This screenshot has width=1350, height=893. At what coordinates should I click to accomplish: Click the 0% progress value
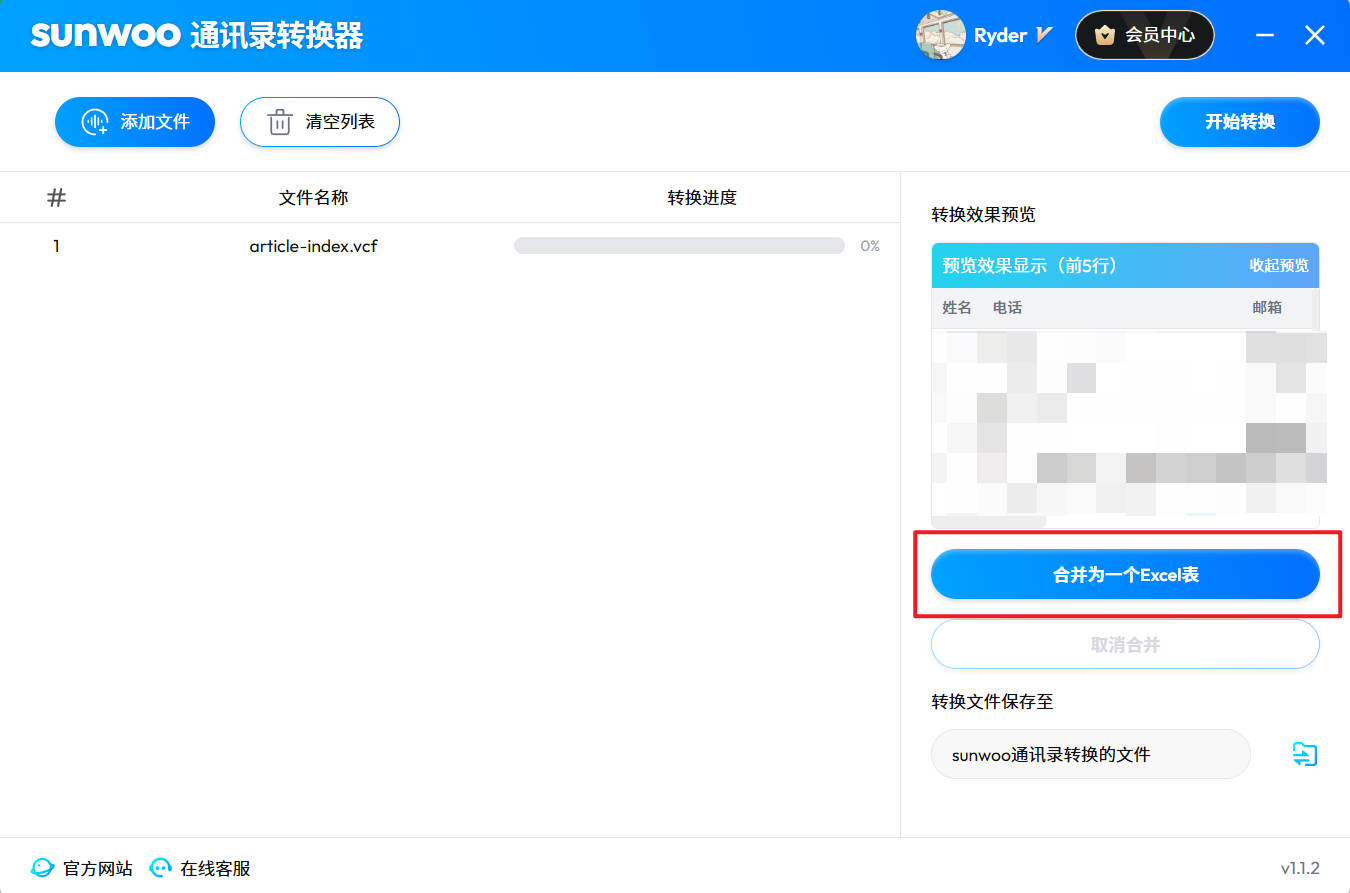tap(870, 246)
